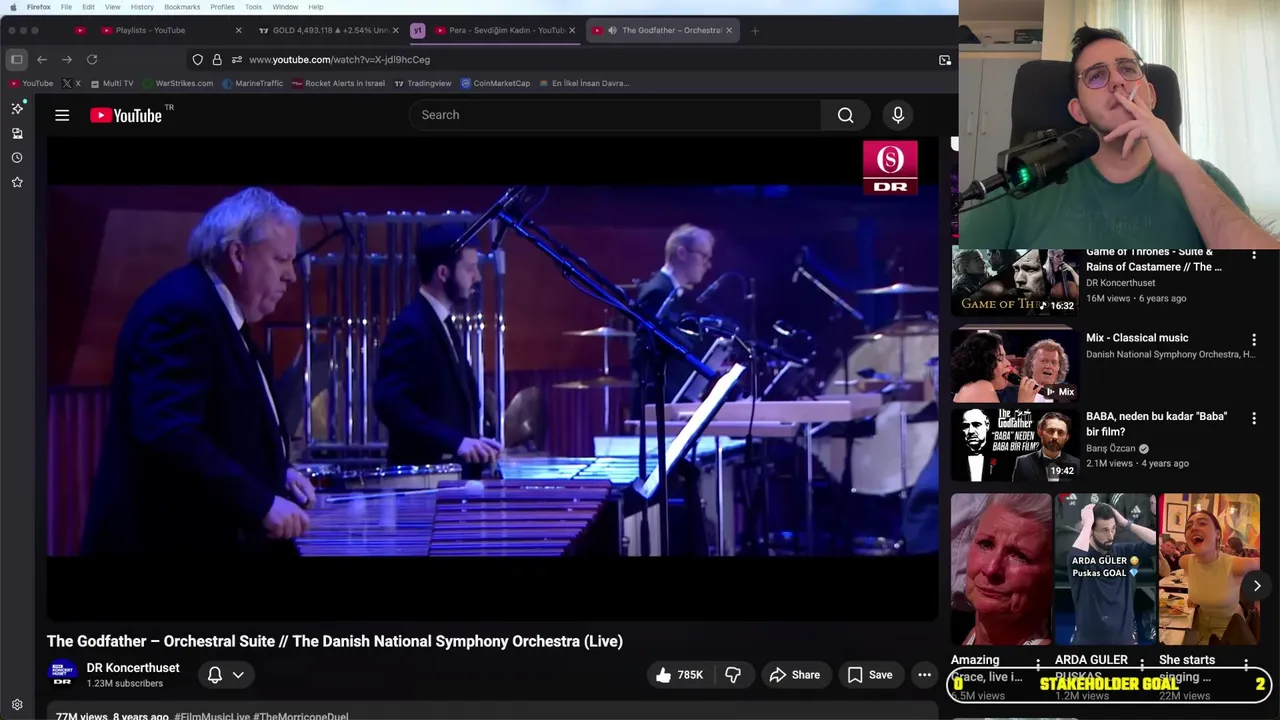Screen dimensions: 1280x720
Task: Open Rocket Alerts in Israel bookmark
Action: click(338, 83)
